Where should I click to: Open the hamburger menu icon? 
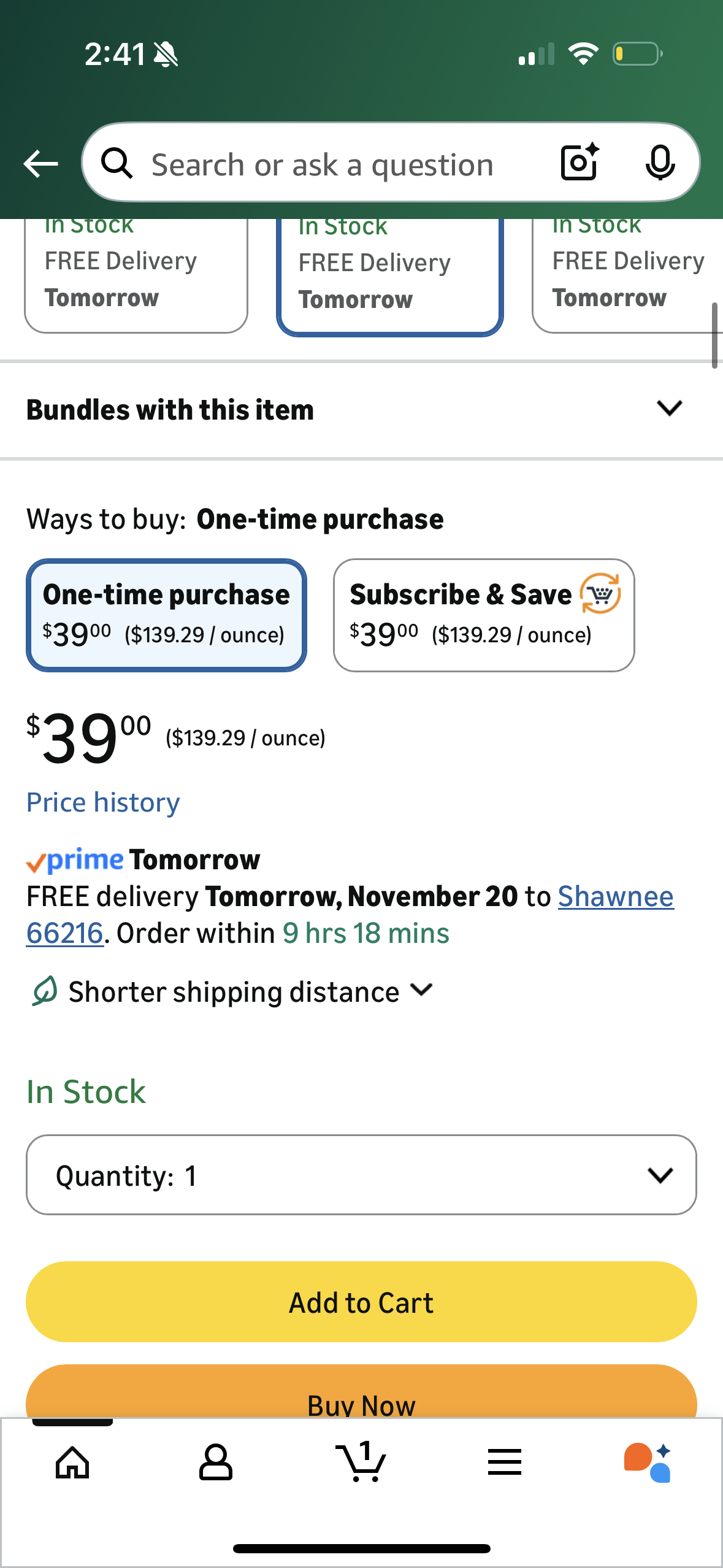[505, 1462]
